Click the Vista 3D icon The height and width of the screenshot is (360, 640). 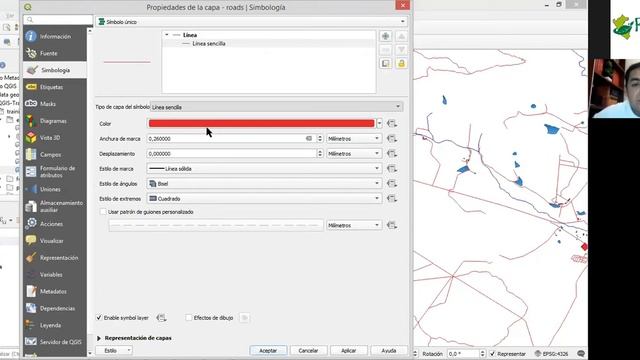click(31, 138)
